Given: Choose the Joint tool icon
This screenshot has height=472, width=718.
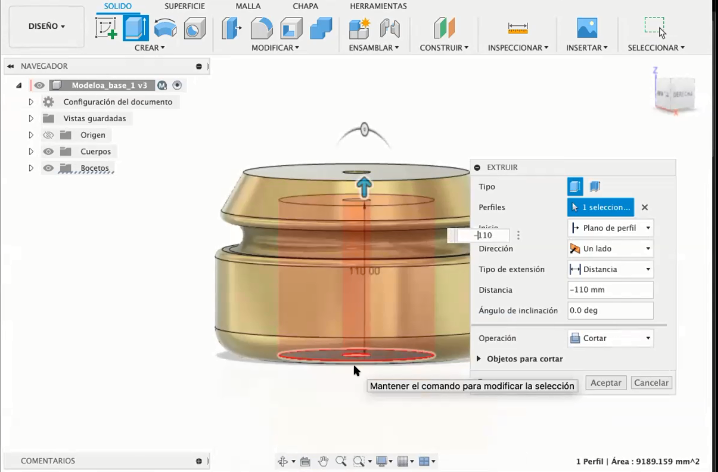Looking at the screenshot, I should (390, 28).
